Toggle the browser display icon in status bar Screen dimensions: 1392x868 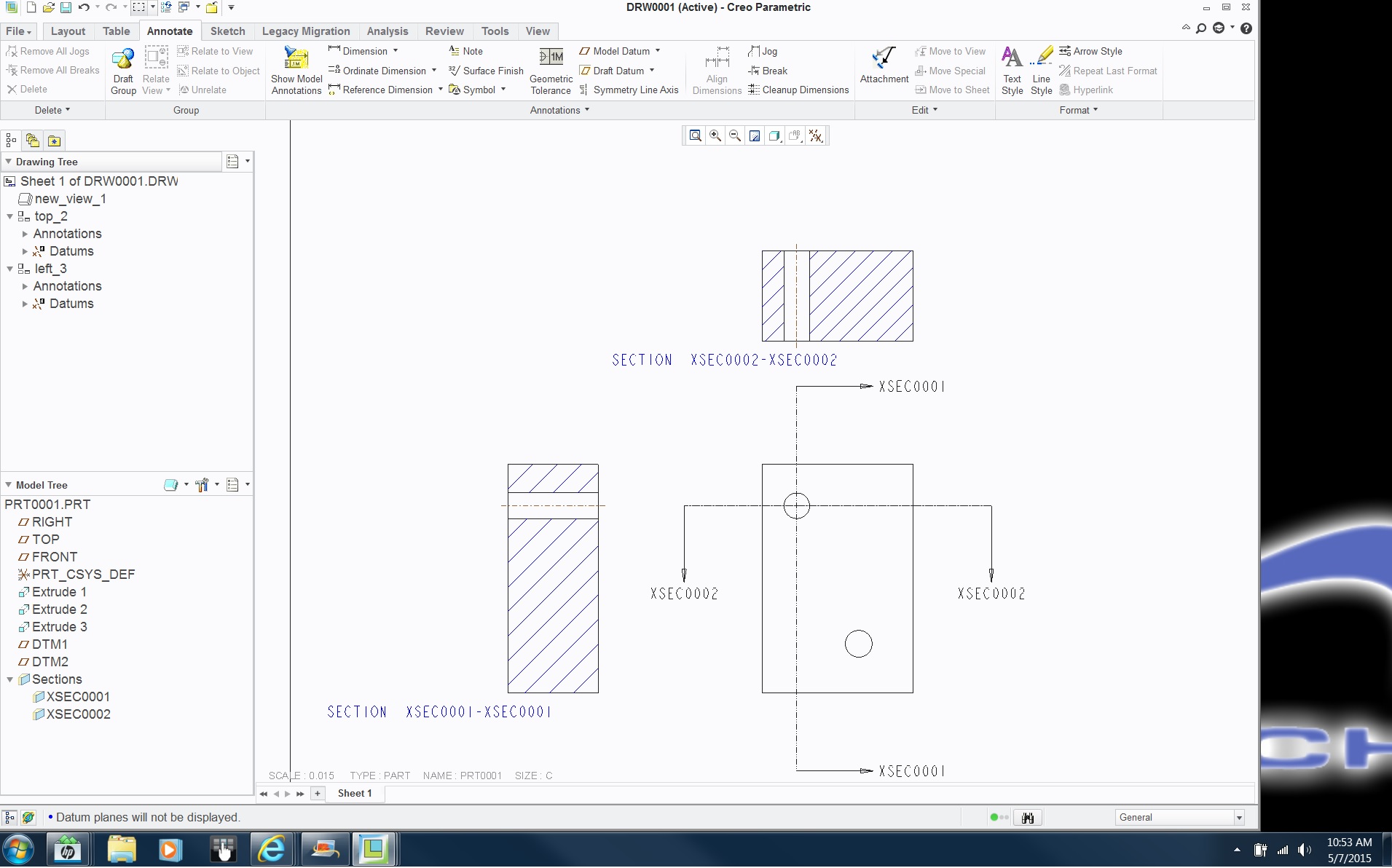click(x=28, y=818)
